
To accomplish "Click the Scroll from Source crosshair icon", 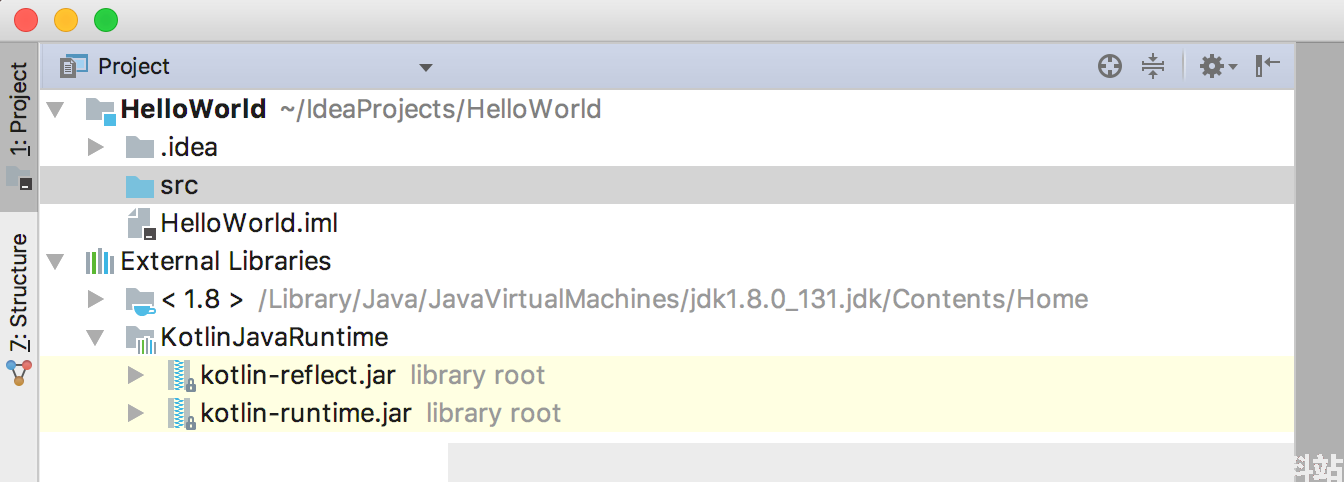I will click(x=1109, y=67).
